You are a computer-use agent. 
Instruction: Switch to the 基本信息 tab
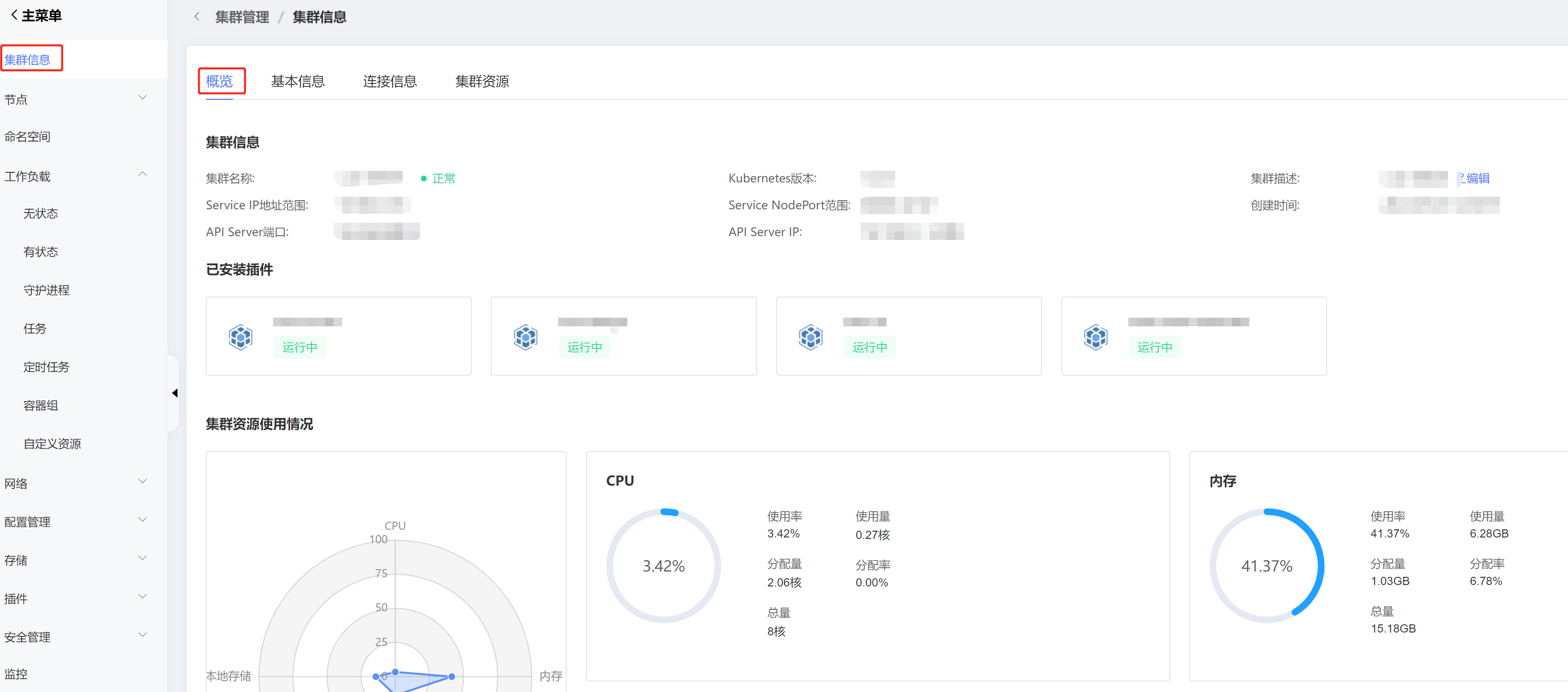click(298, 81)
